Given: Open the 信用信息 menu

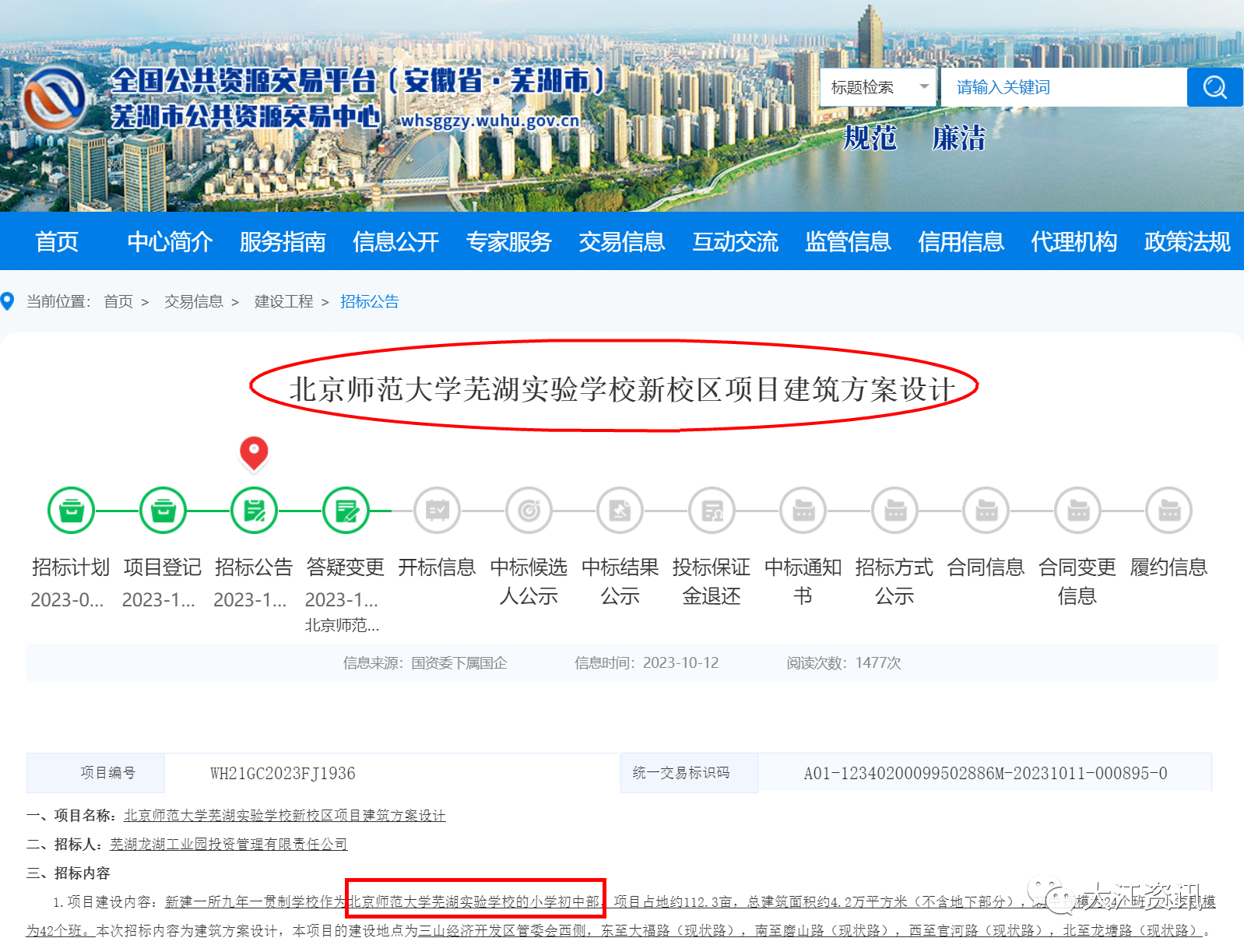Looking at the screenshot, I should click(961, 241).
